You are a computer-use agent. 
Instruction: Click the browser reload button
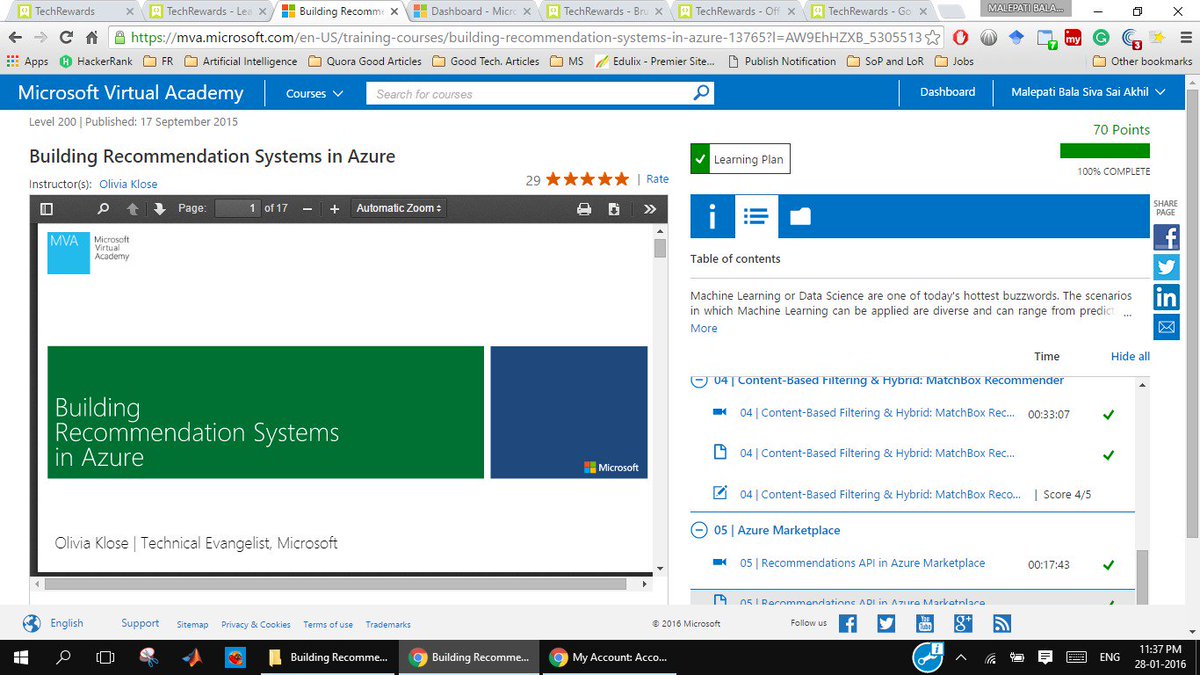(x=66, y=38)
